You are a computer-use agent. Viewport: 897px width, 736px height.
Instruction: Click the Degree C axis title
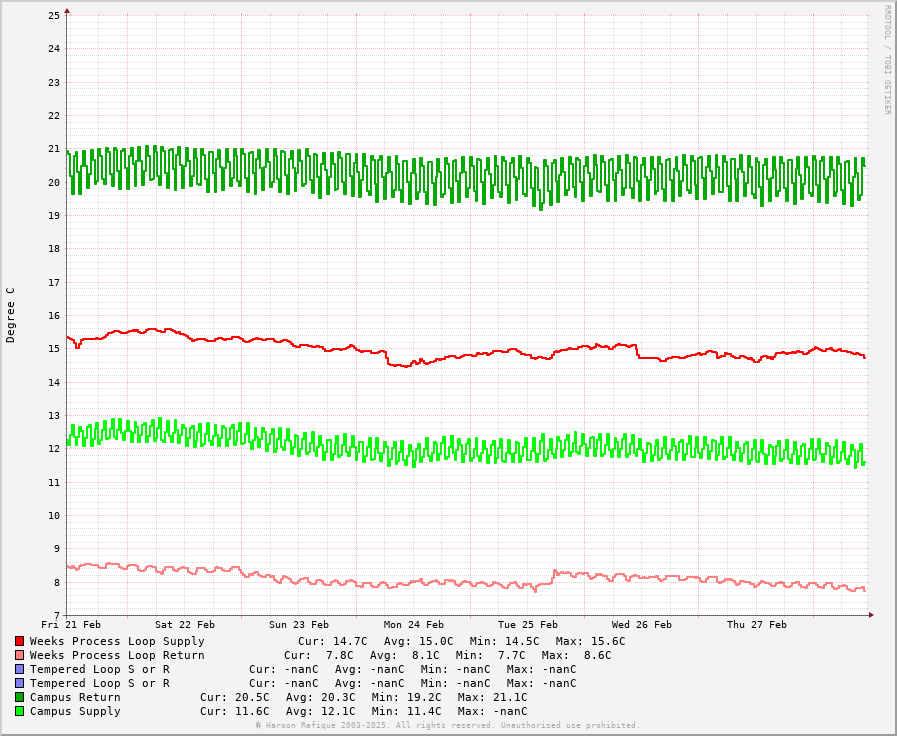tap(10, 315)
